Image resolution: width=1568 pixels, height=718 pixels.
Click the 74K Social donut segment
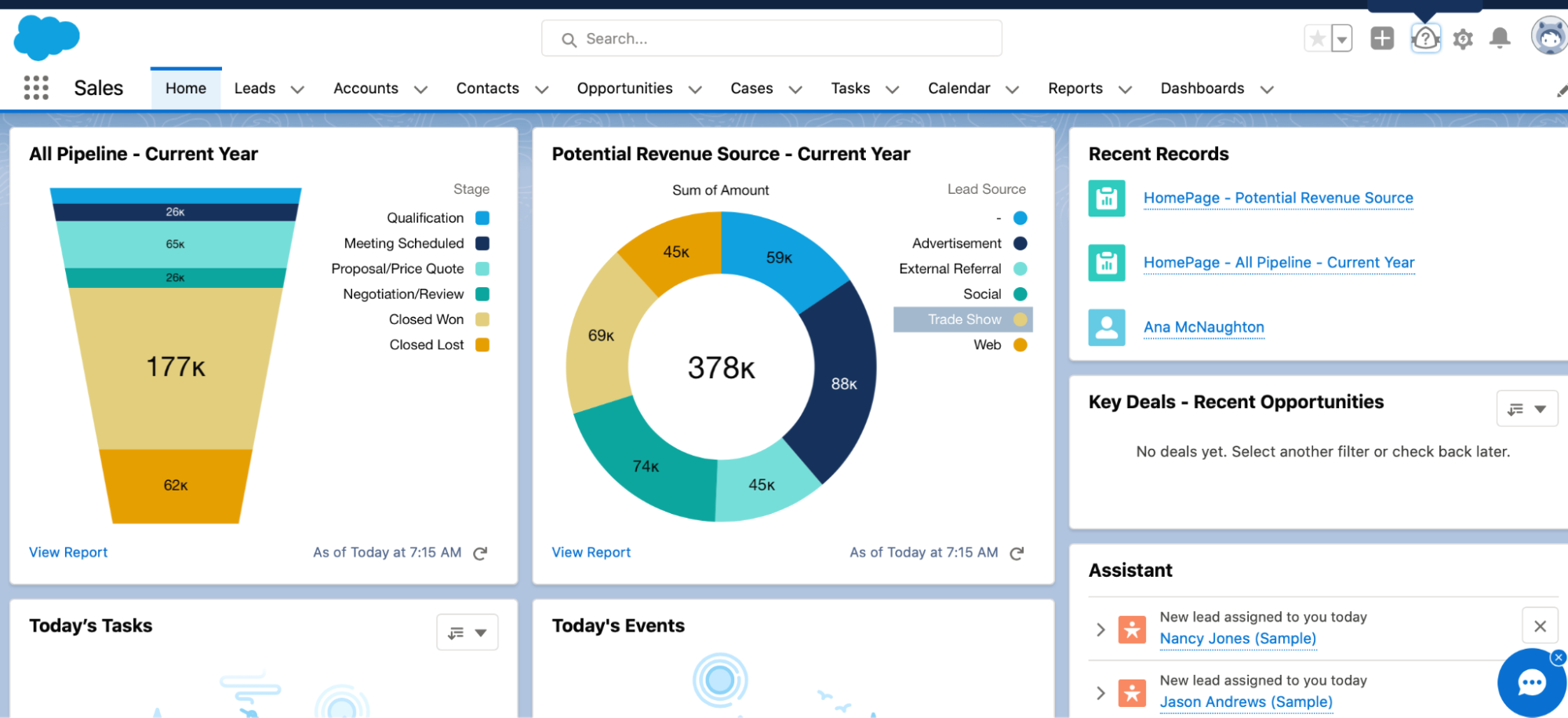646,466
